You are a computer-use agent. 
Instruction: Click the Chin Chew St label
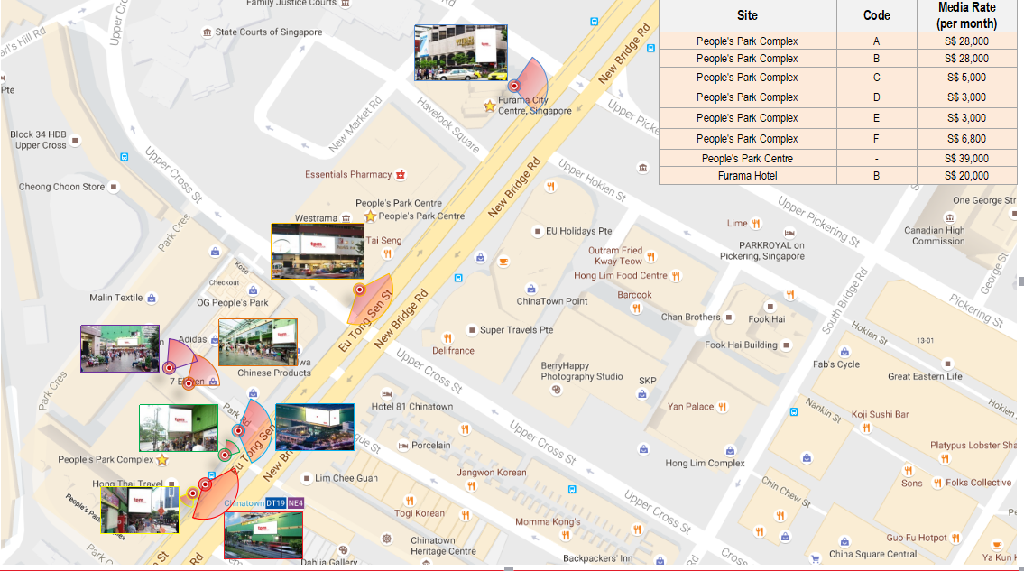pos(786,492)
